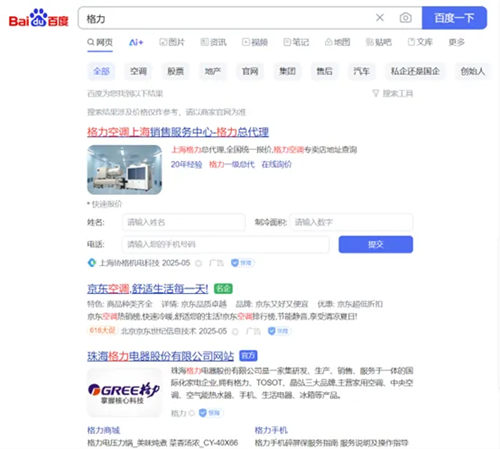Open the 格力商城 sublink
Image resolution: width=500 pixels, height=449 pixels.
(104, 430)
